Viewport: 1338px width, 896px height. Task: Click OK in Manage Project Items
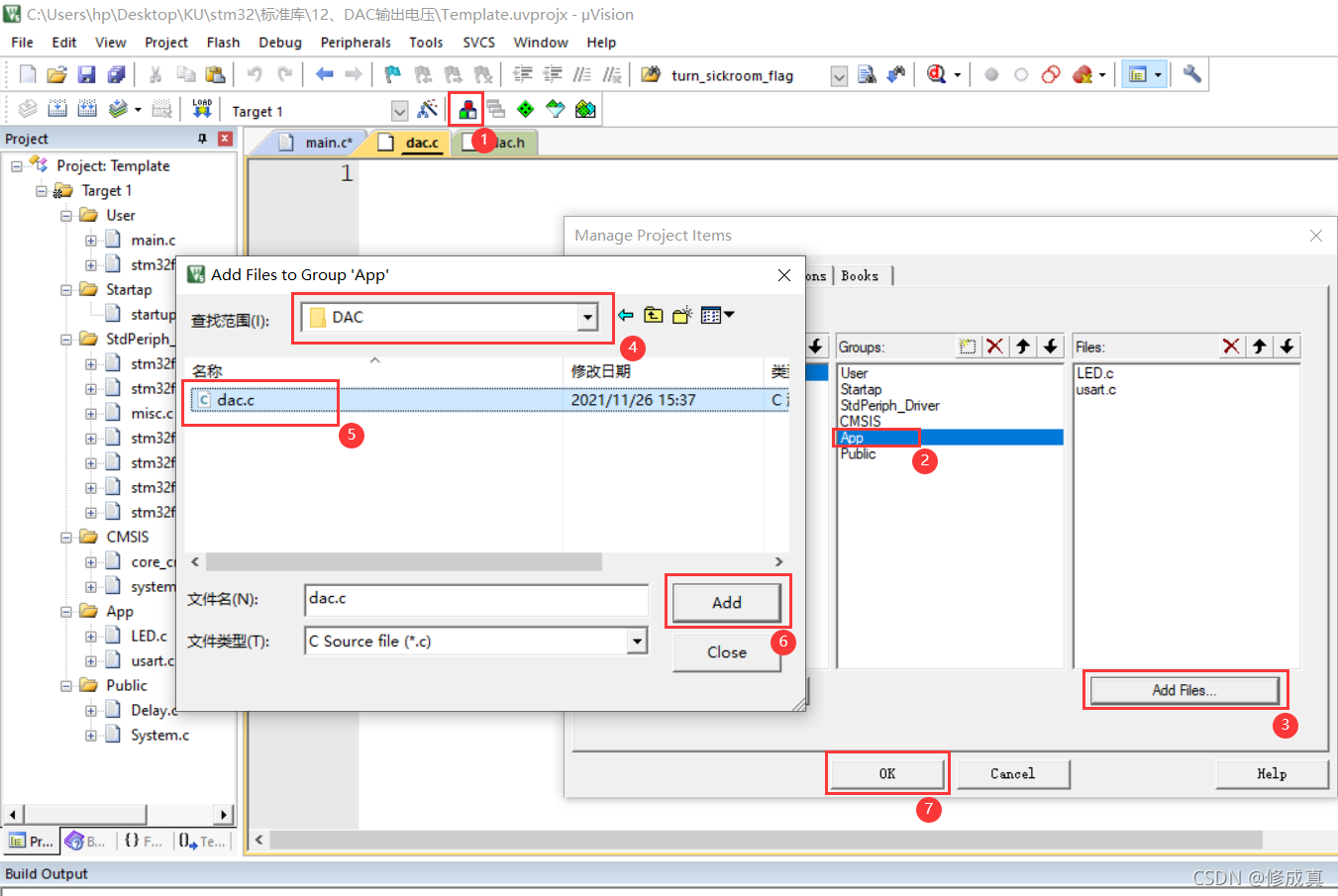[x=887, y=773]
